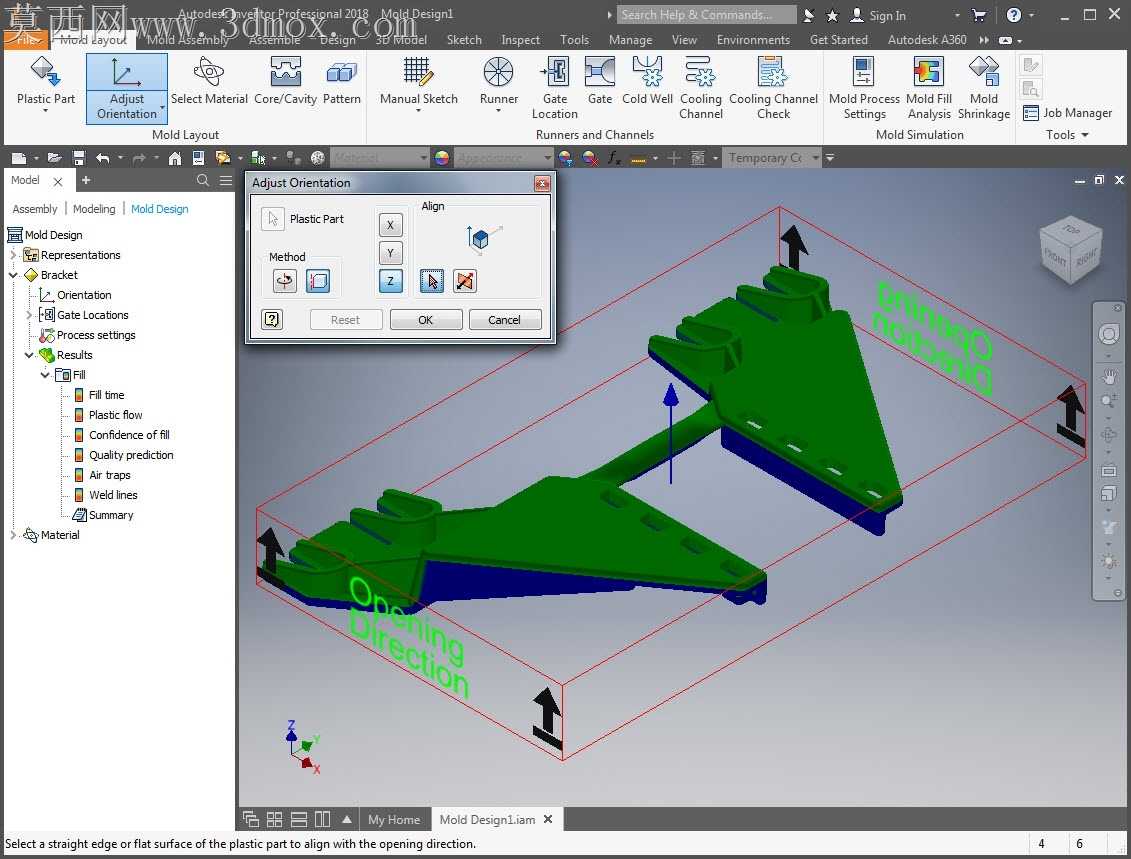This screenshot has height=859, width=1131.
Task: Open the Tools panel dropdown
Action: tap(1068, 135)
